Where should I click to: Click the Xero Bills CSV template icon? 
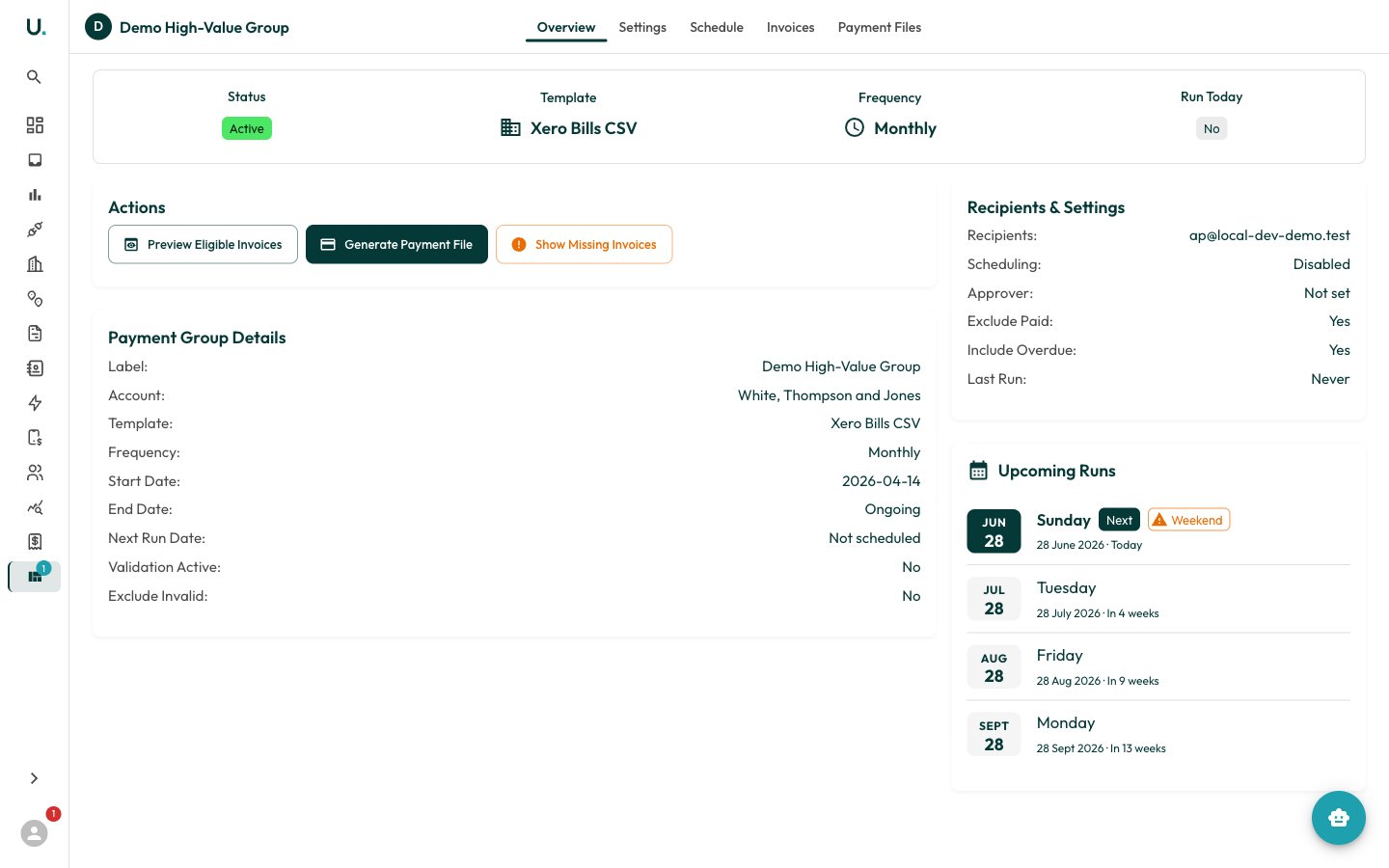pos(510,127)
